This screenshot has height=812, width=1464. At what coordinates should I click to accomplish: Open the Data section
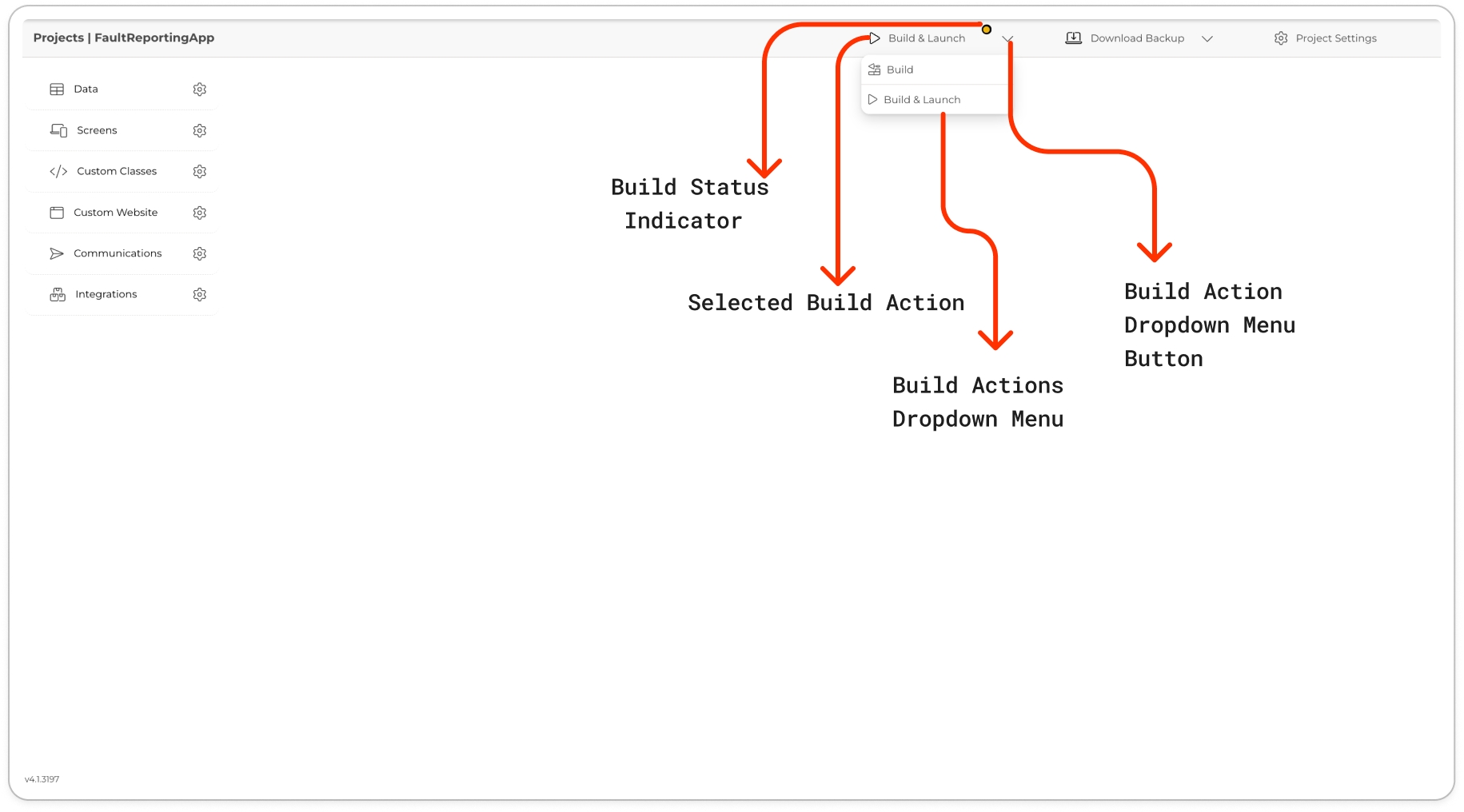(x=86, y=90)
